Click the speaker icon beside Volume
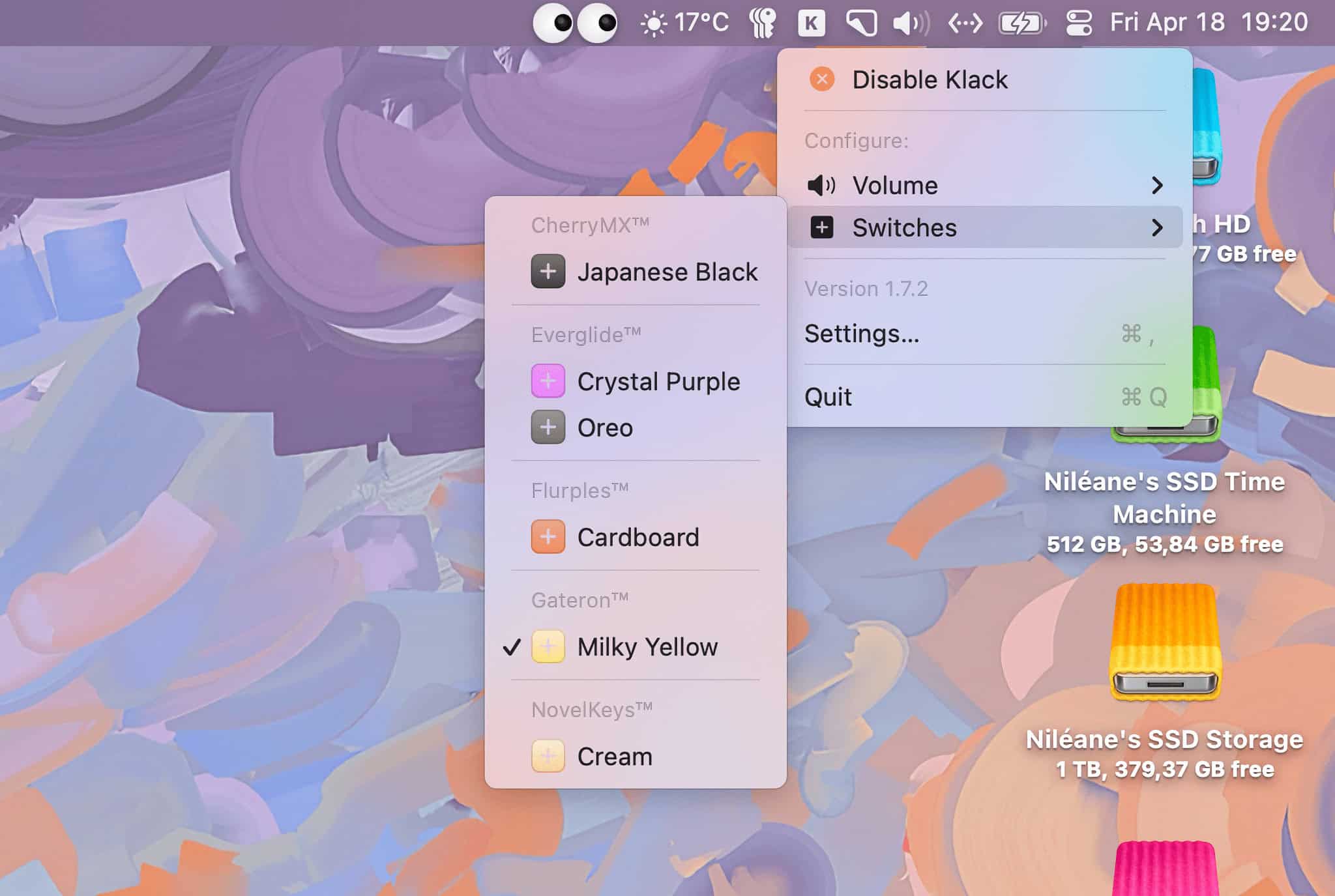 [821, 186]
